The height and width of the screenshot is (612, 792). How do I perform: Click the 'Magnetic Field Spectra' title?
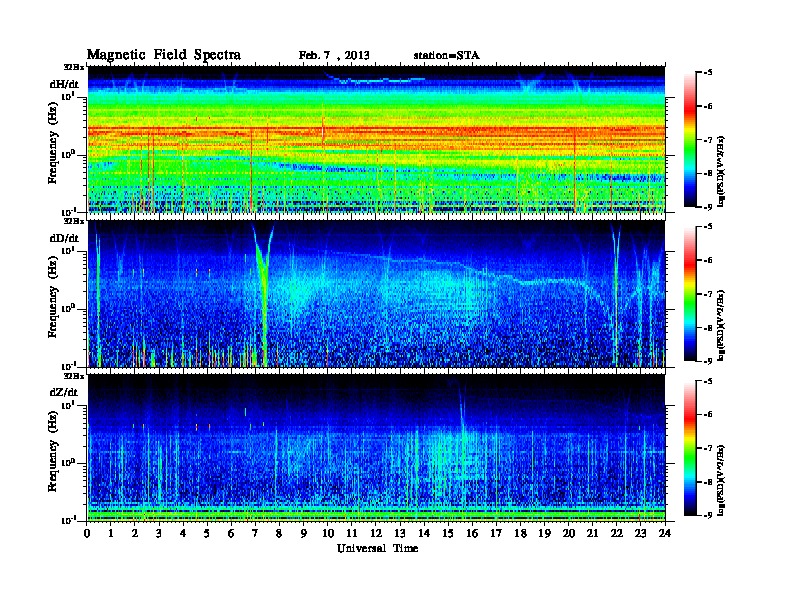[x=164, y=55]
